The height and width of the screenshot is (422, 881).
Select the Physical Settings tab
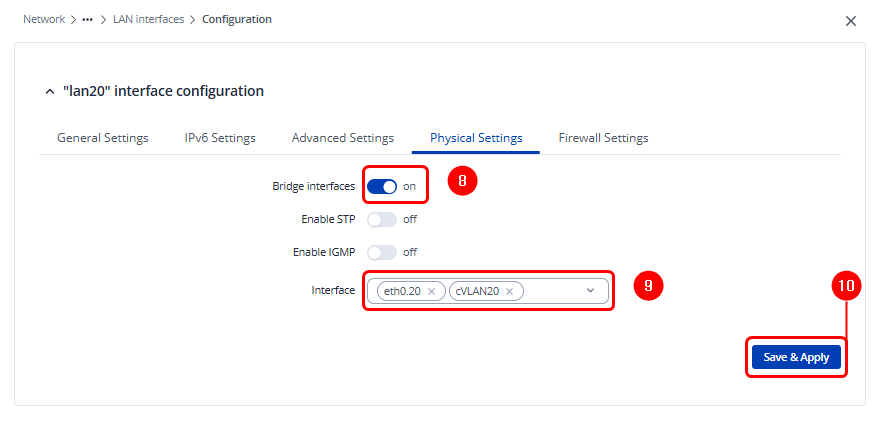(x=476, y=138)
